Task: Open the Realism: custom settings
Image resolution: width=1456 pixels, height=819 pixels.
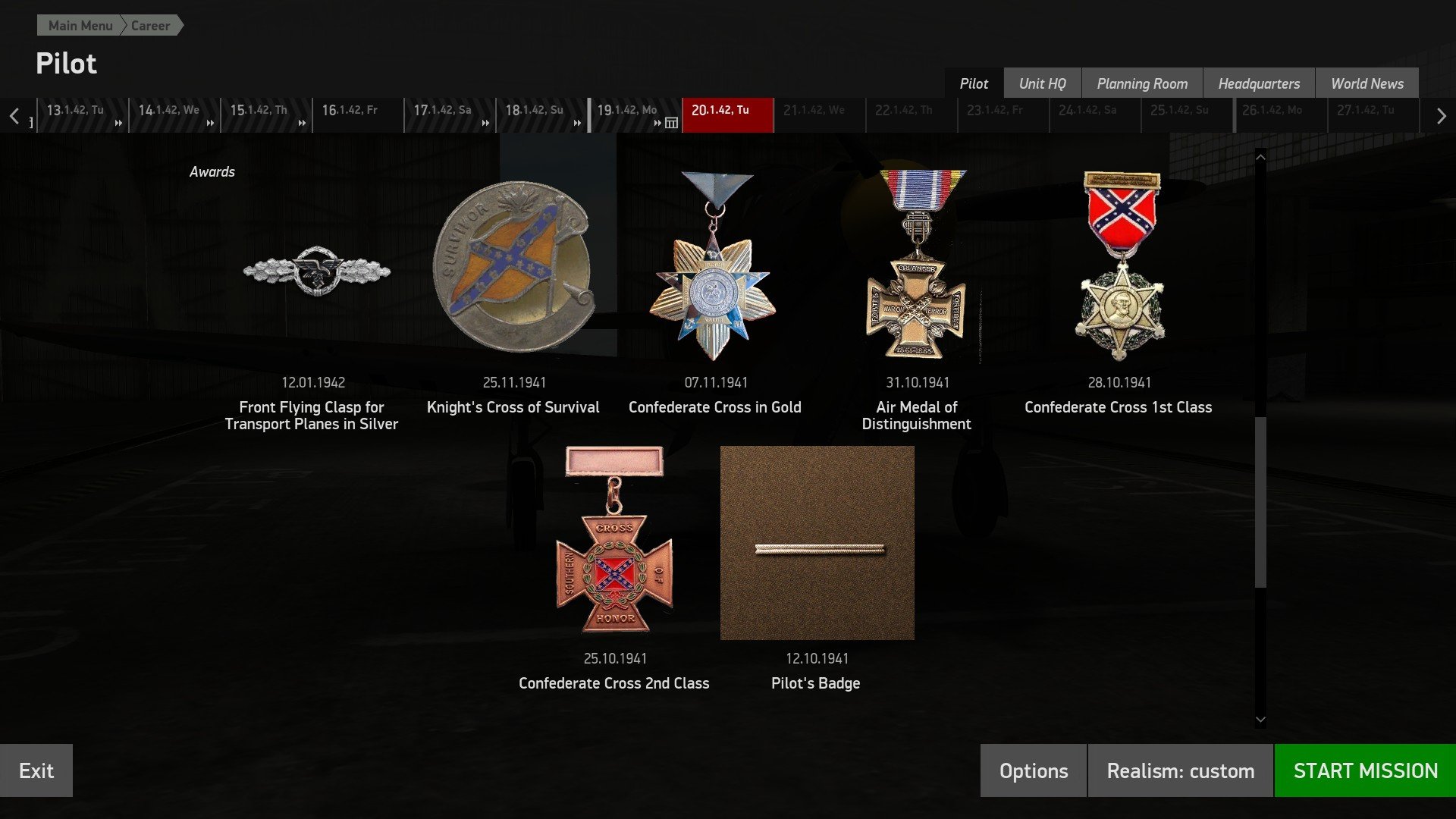Action: click(1180, 770)
